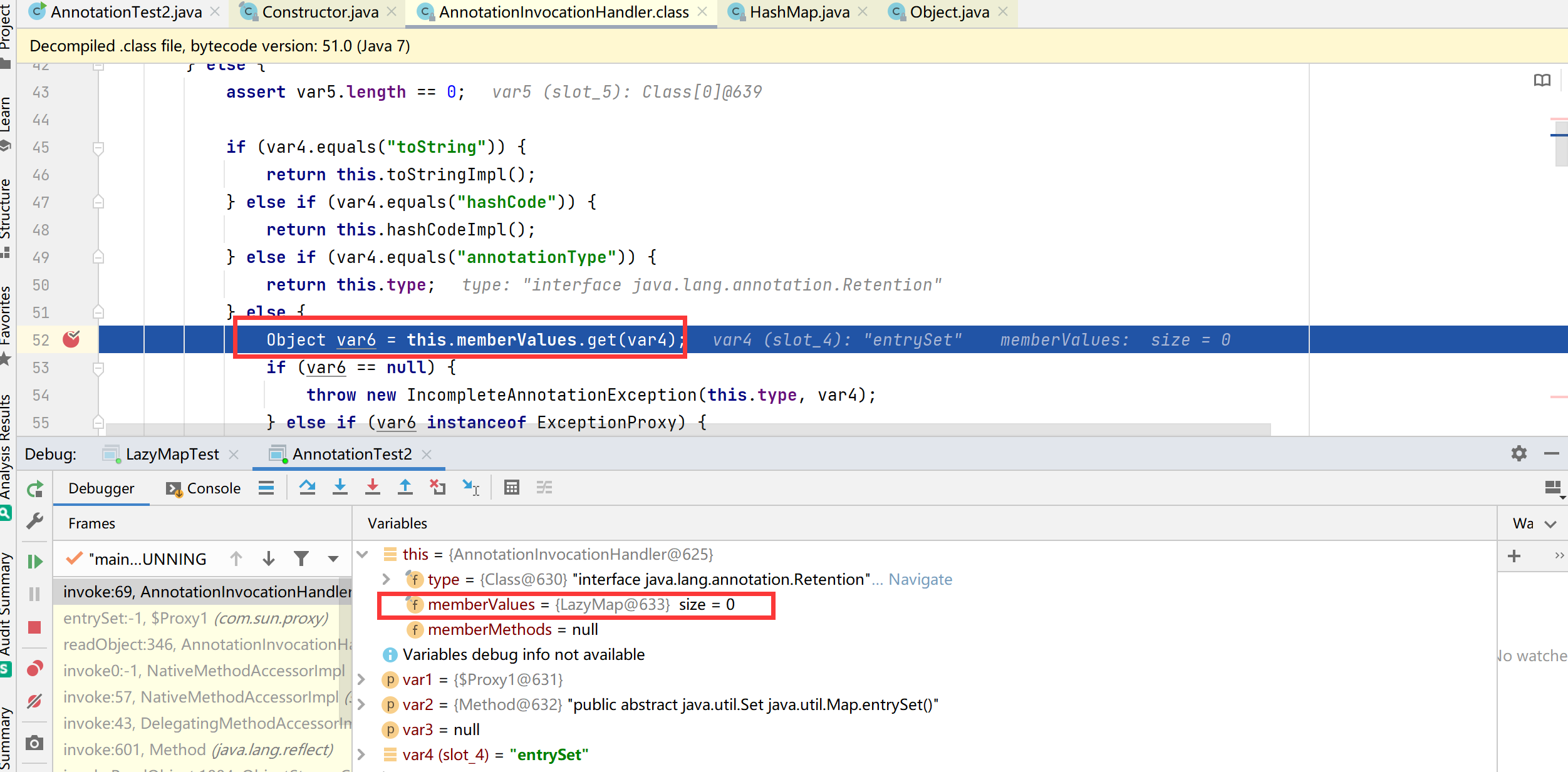Select frame 'entrySet:-1, $Proxy1'

pyautogui.click(x=202, y=619)
